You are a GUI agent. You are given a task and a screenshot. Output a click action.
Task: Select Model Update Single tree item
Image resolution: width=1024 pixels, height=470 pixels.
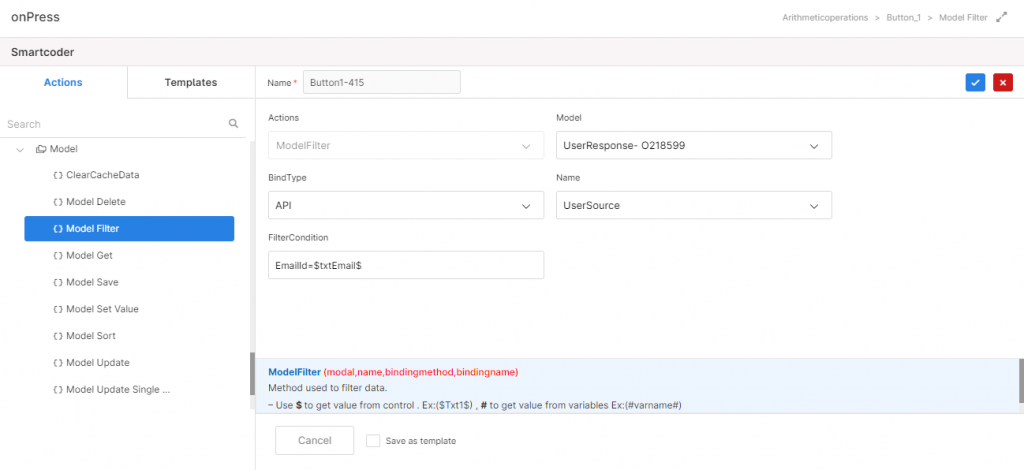tap(118, 389)
